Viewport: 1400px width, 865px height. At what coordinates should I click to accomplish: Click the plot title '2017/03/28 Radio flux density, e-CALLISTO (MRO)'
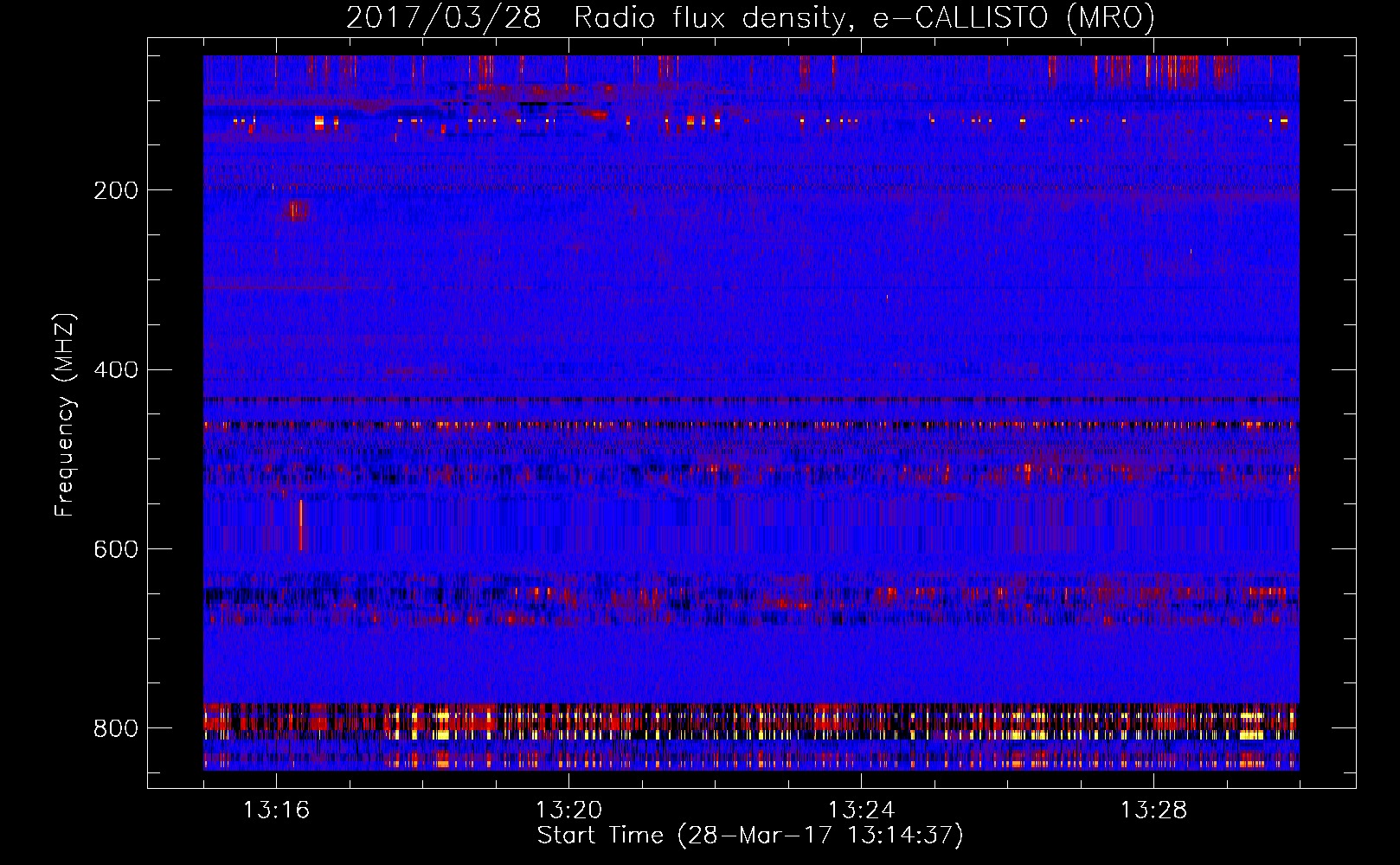pos(750,18)
